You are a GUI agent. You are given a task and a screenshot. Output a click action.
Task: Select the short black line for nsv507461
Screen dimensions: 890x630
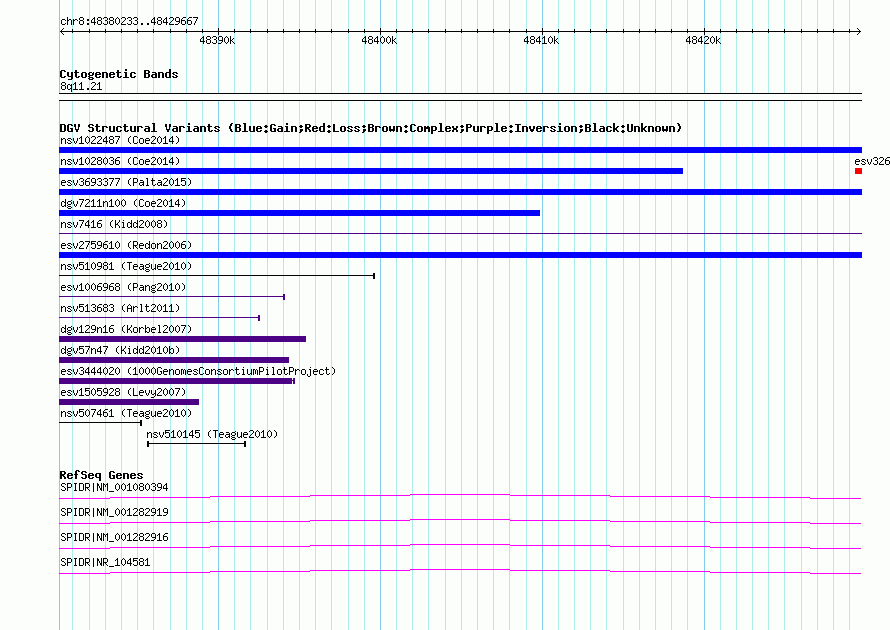100,423
